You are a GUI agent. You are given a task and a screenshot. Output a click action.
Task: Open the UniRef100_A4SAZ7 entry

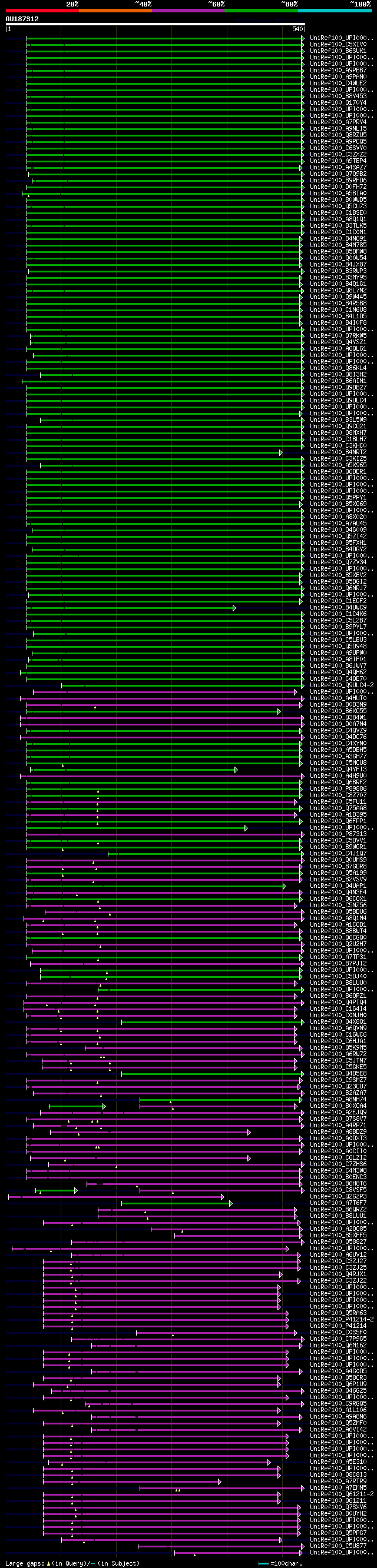(x=338, y=168)
